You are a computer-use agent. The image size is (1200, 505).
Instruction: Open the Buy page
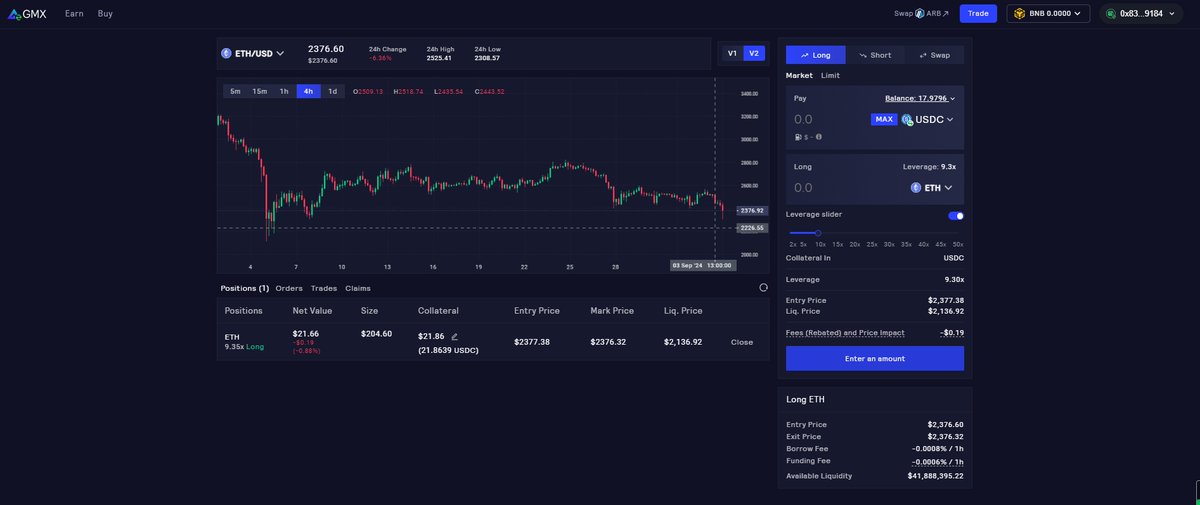[x=105, y=14]
